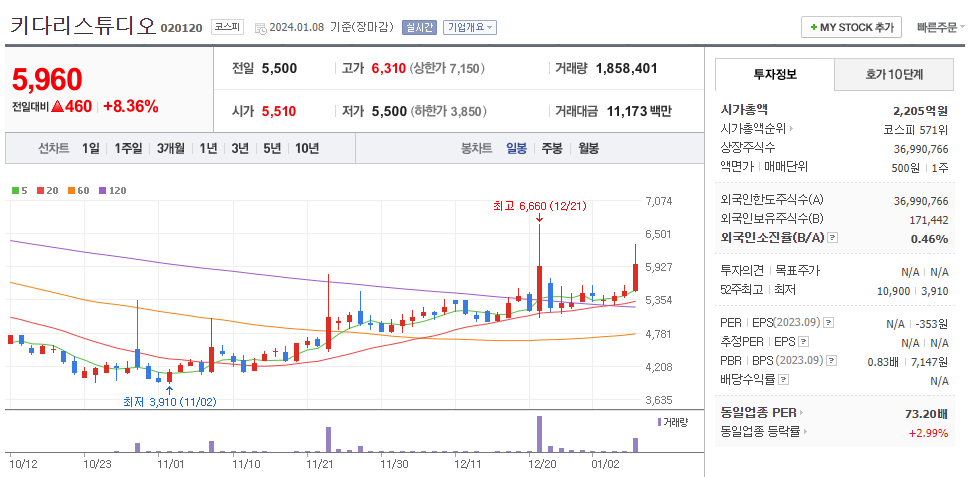Click the arrow next to 동일업종 등락률

(x=805, y=431)
